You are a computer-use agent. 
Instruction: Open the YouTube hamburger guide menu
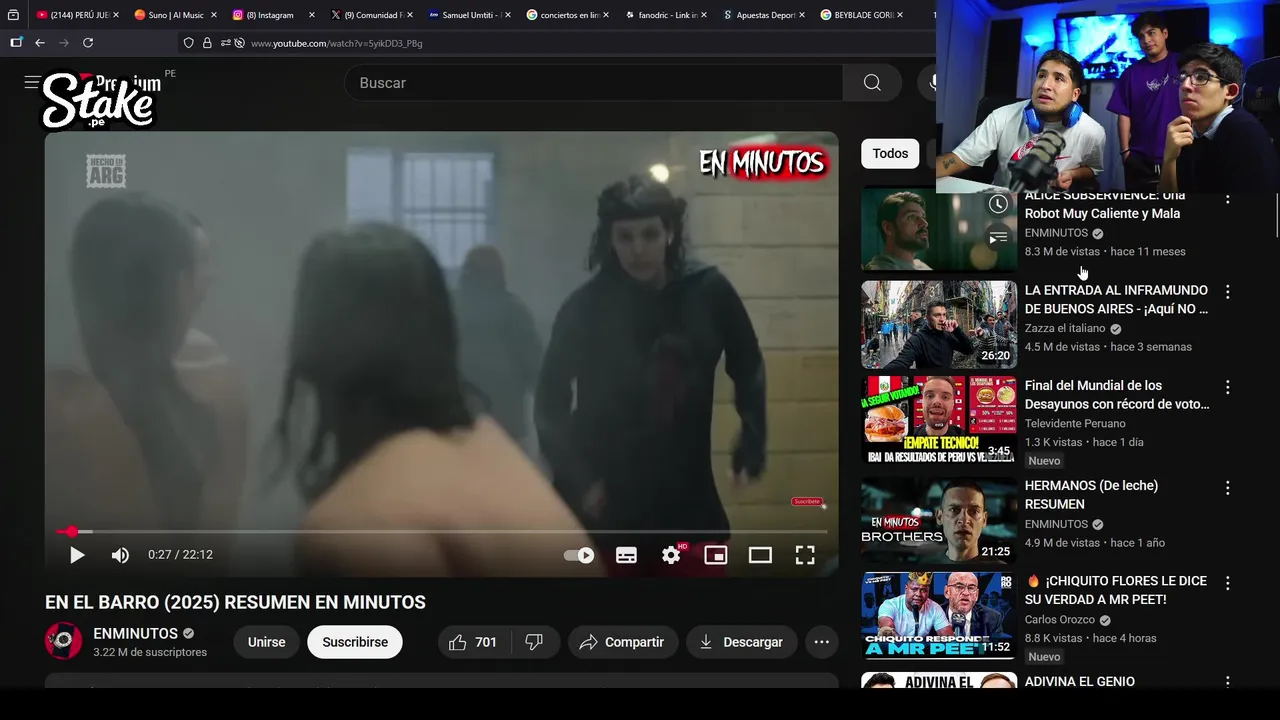(32, 83)
